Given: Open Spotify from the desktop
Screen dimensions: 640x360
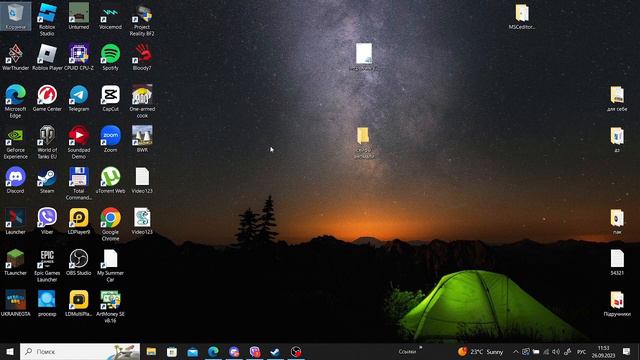Looking at the screenshot, I should [110, 57].
